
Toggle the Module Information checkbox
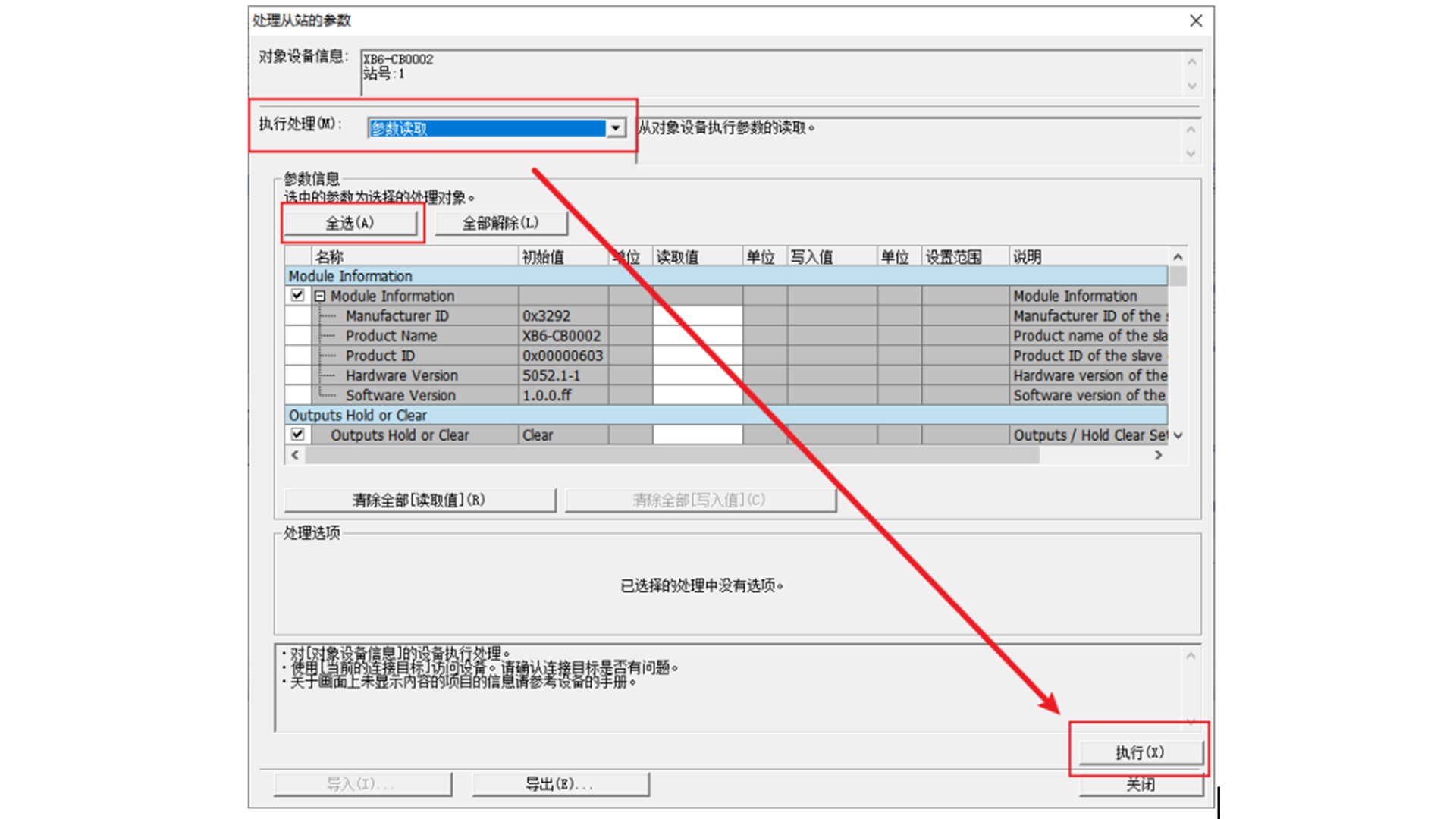tap(297, 296)
